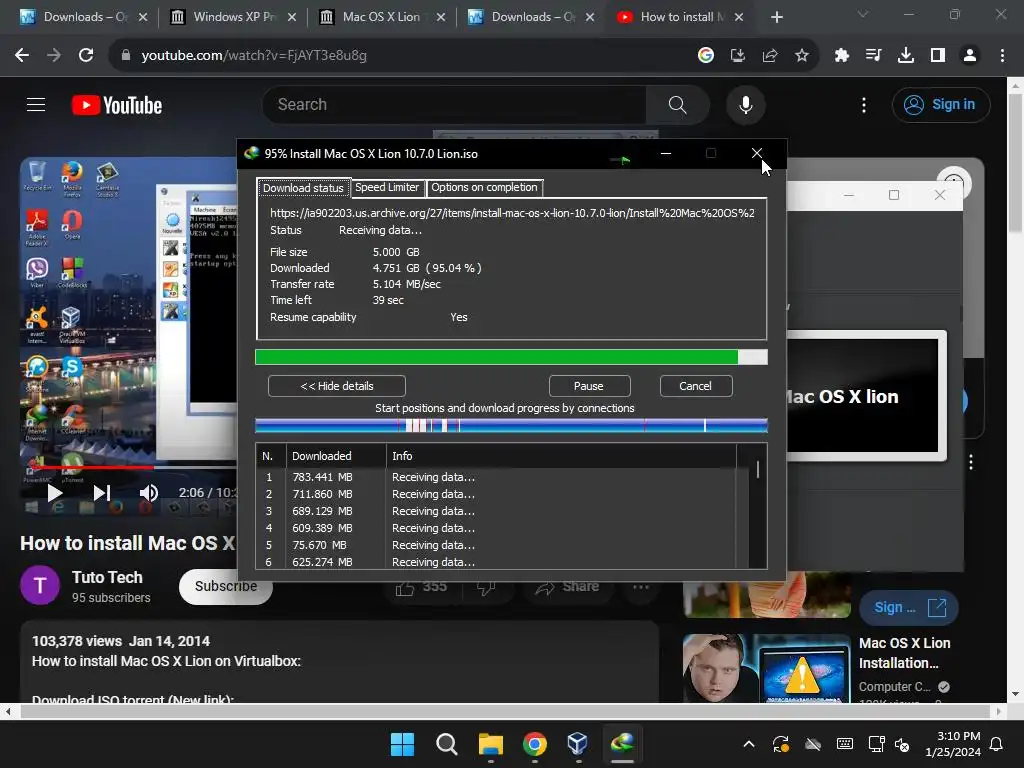
Task: Select connection row 1 with 783.441 MB
Action: [496, 477]
